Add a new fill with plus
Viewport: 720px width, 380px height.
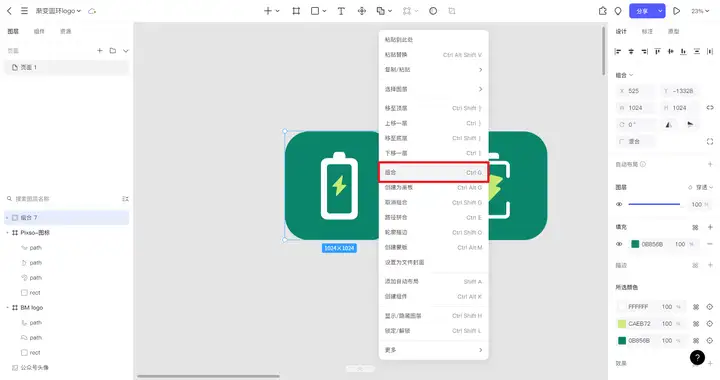[710, 227]
